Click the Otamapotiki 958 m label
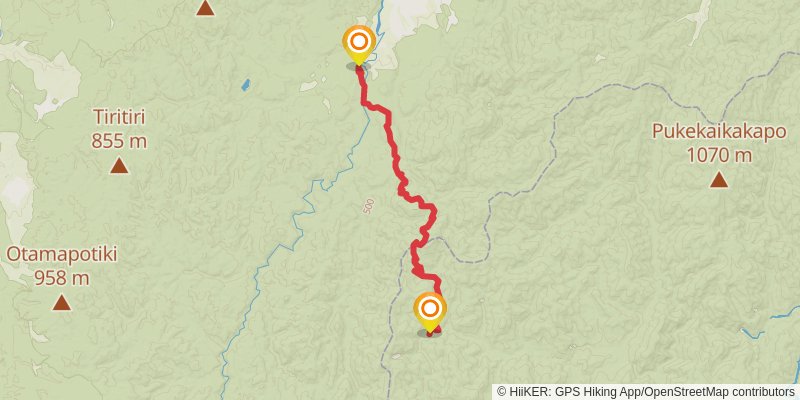The image size is (800, 400). (x=62, y=266)
